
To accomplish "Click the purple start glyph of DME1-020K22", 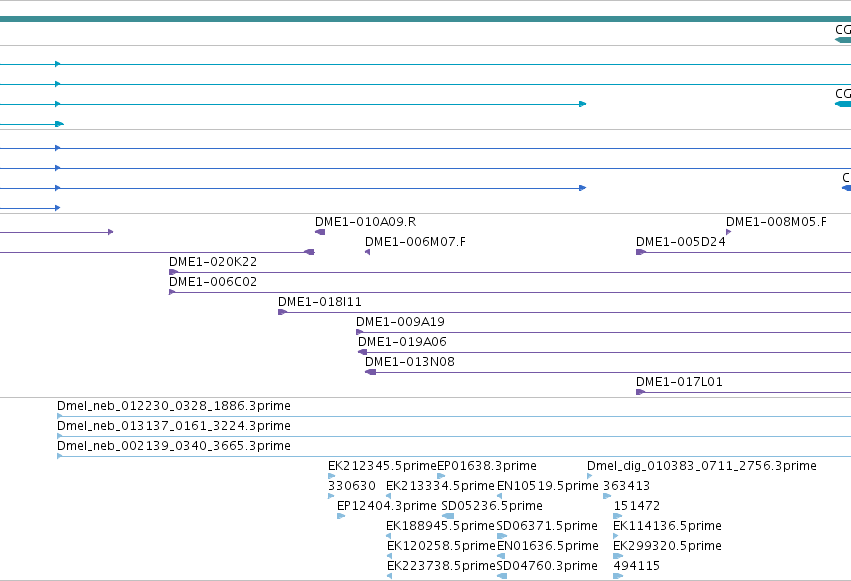I will (173, 272).
